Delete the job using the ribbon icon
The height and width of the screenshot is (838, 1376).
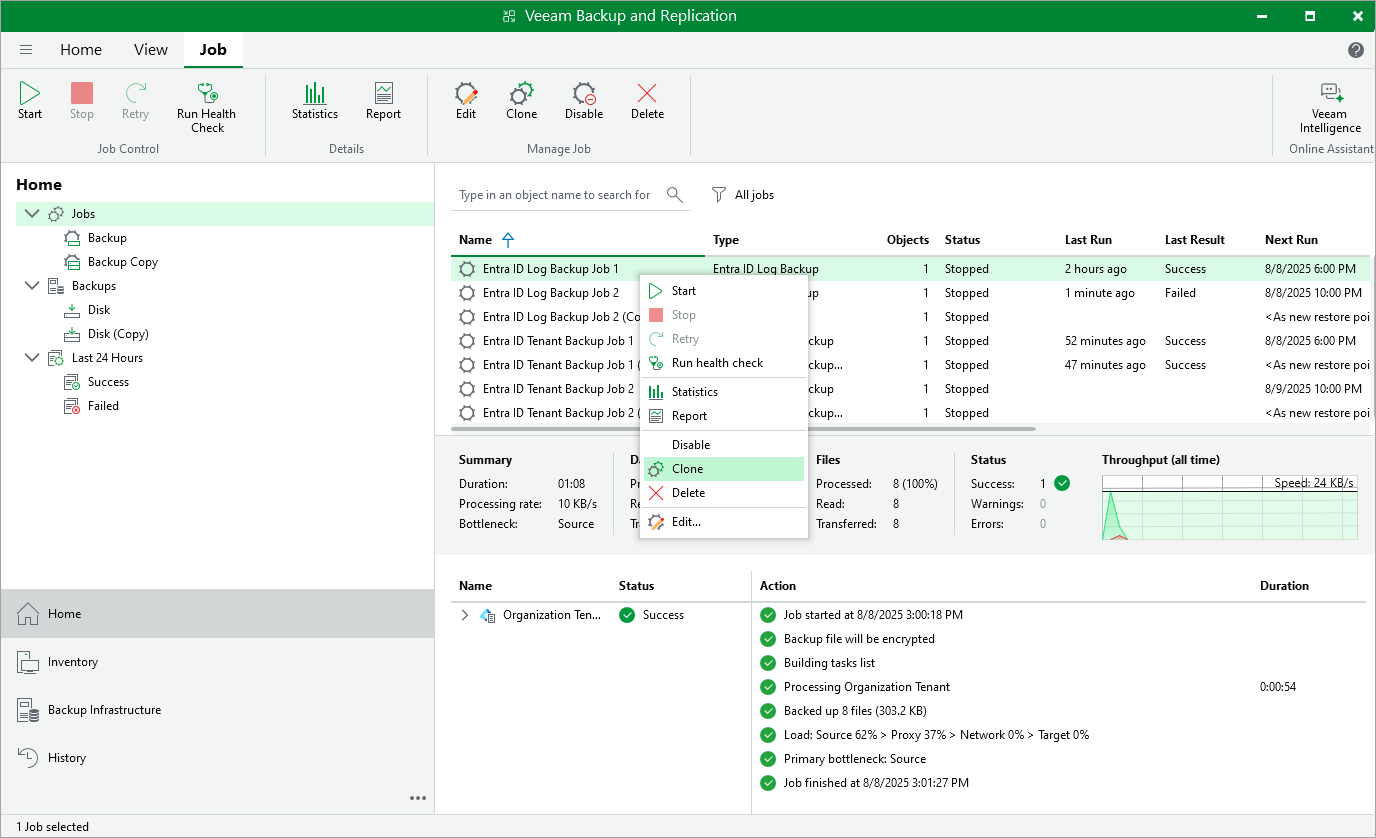tap(647, 101)
